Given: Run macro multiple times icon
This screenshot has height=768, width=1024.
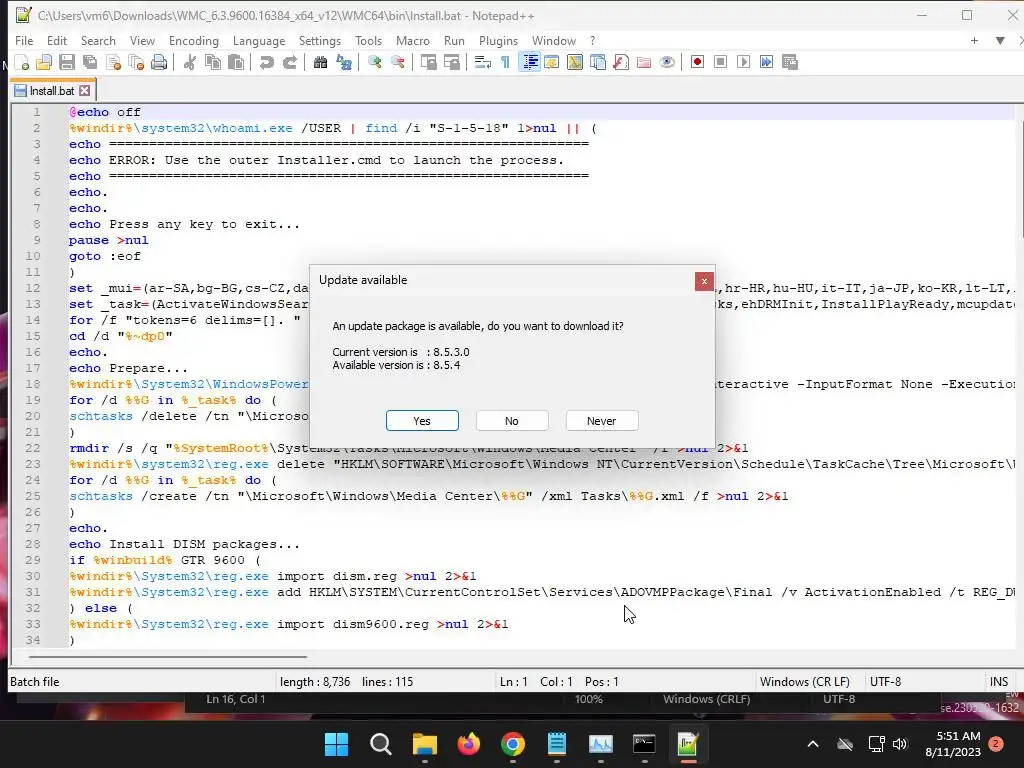Looking at the screenshot, I should (767, 62).
